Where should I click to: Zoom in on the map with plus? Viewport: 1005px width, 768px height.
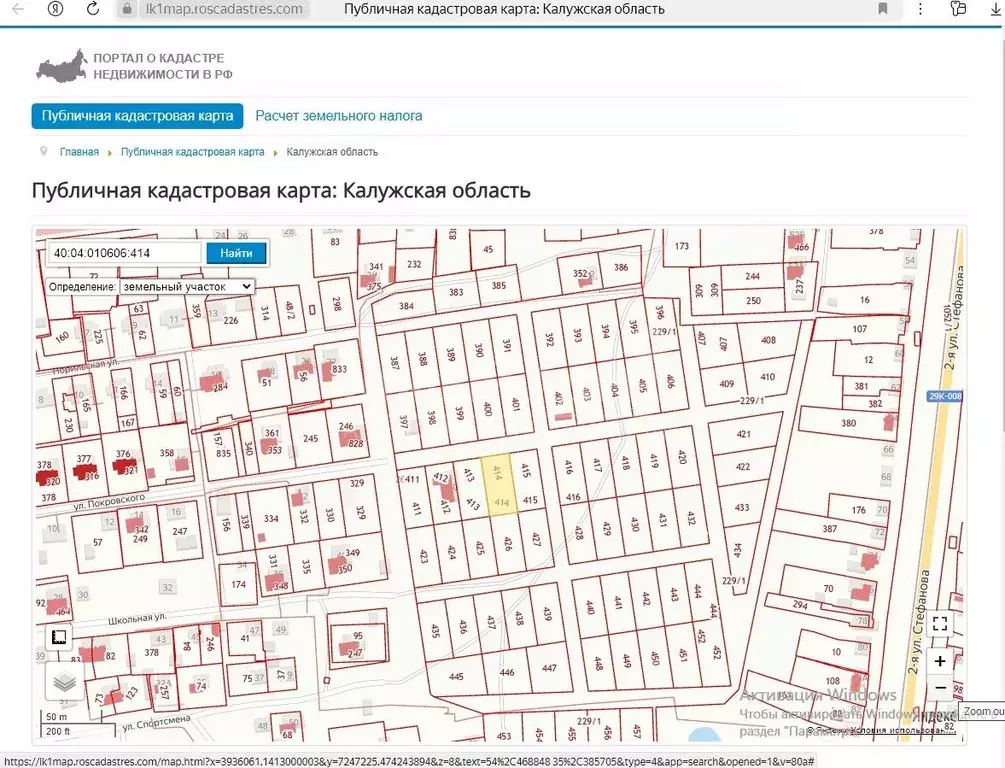pyautogui.click(x=939, y=661)
